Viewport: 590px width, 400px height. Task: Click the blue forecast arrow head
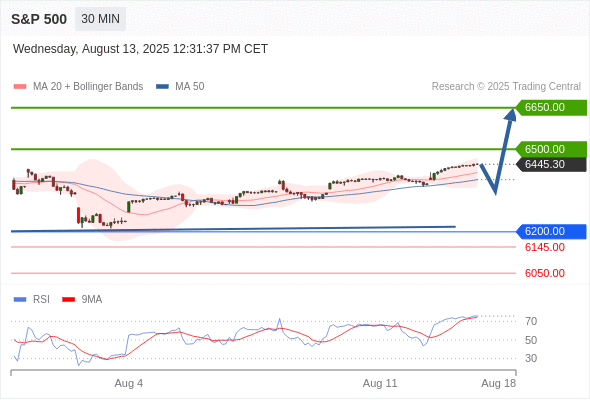click(x=511, y=114)
